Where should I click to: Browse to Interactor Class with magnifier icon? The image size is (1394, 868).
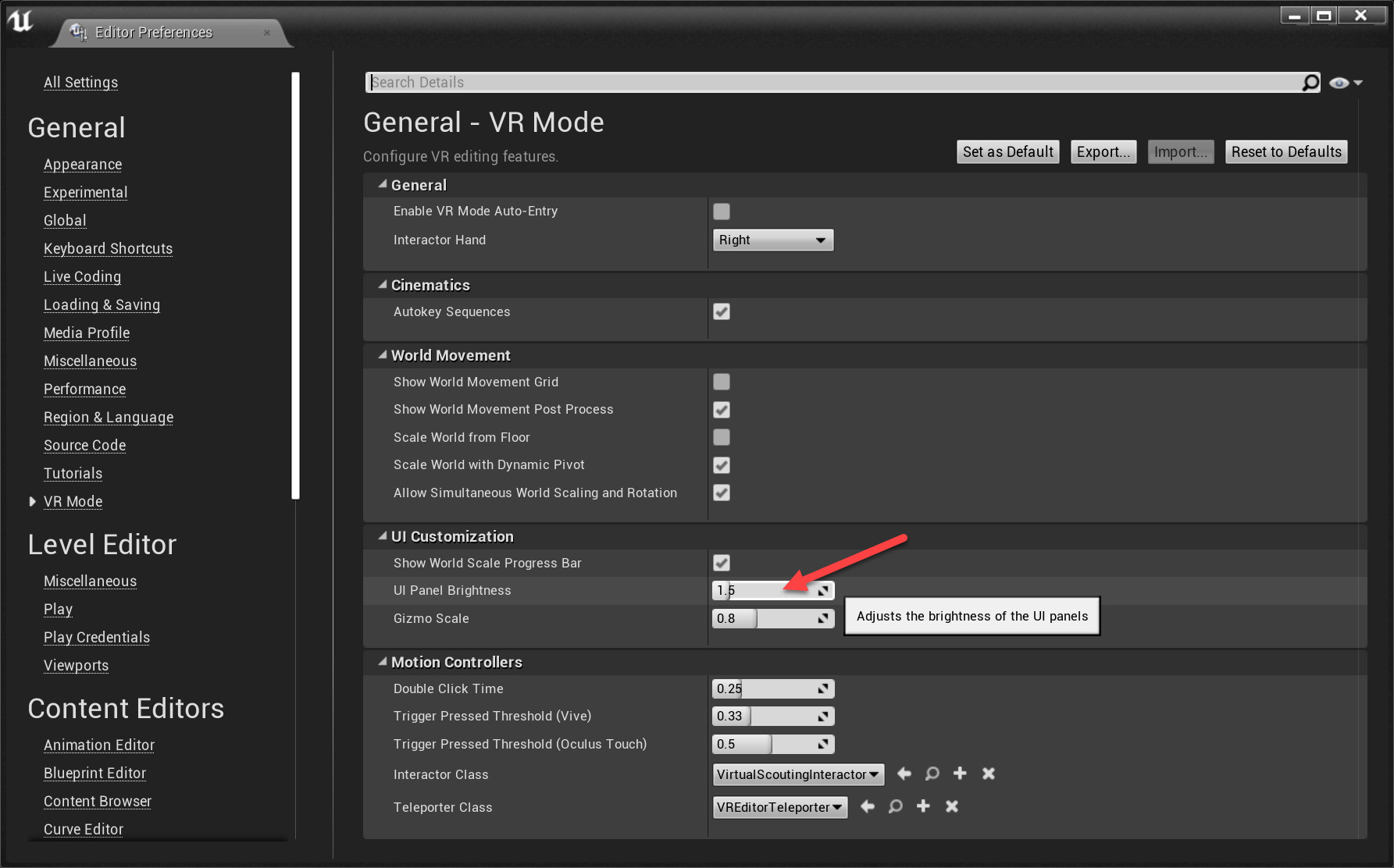(x=932, y=774)
